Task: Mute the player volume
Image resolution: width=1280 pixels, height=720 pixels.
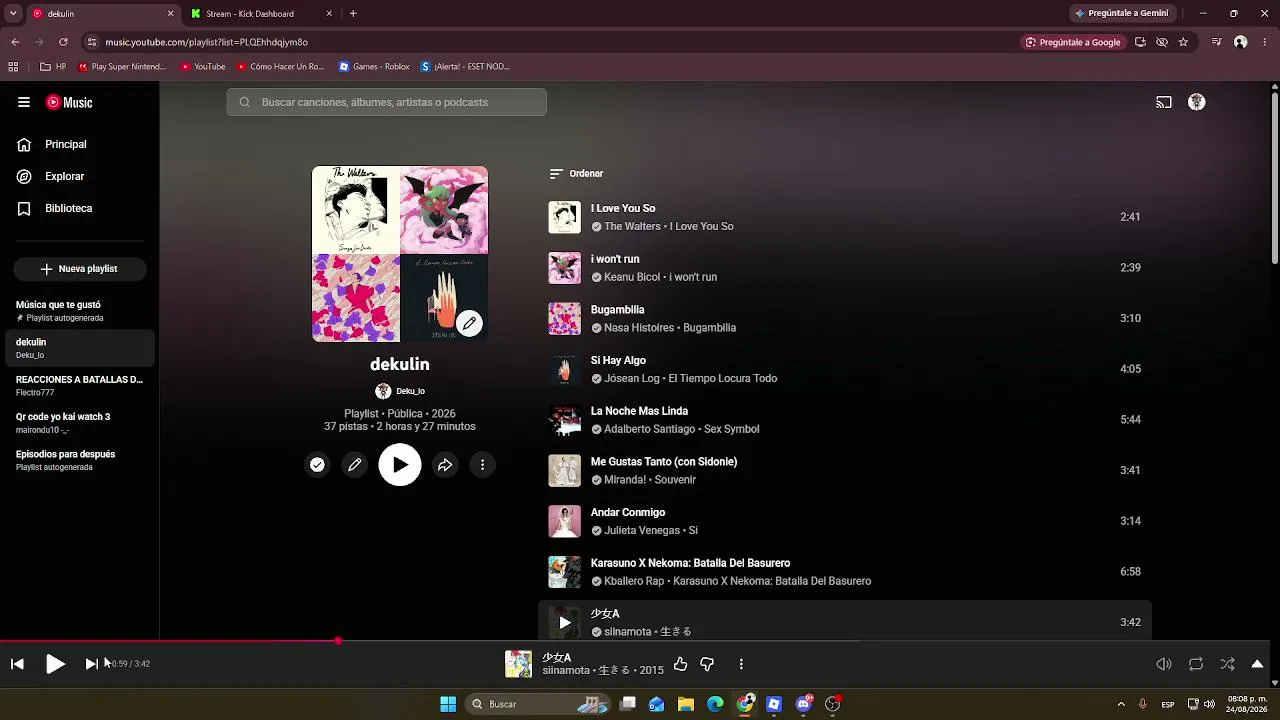Action: (1164, 664)
